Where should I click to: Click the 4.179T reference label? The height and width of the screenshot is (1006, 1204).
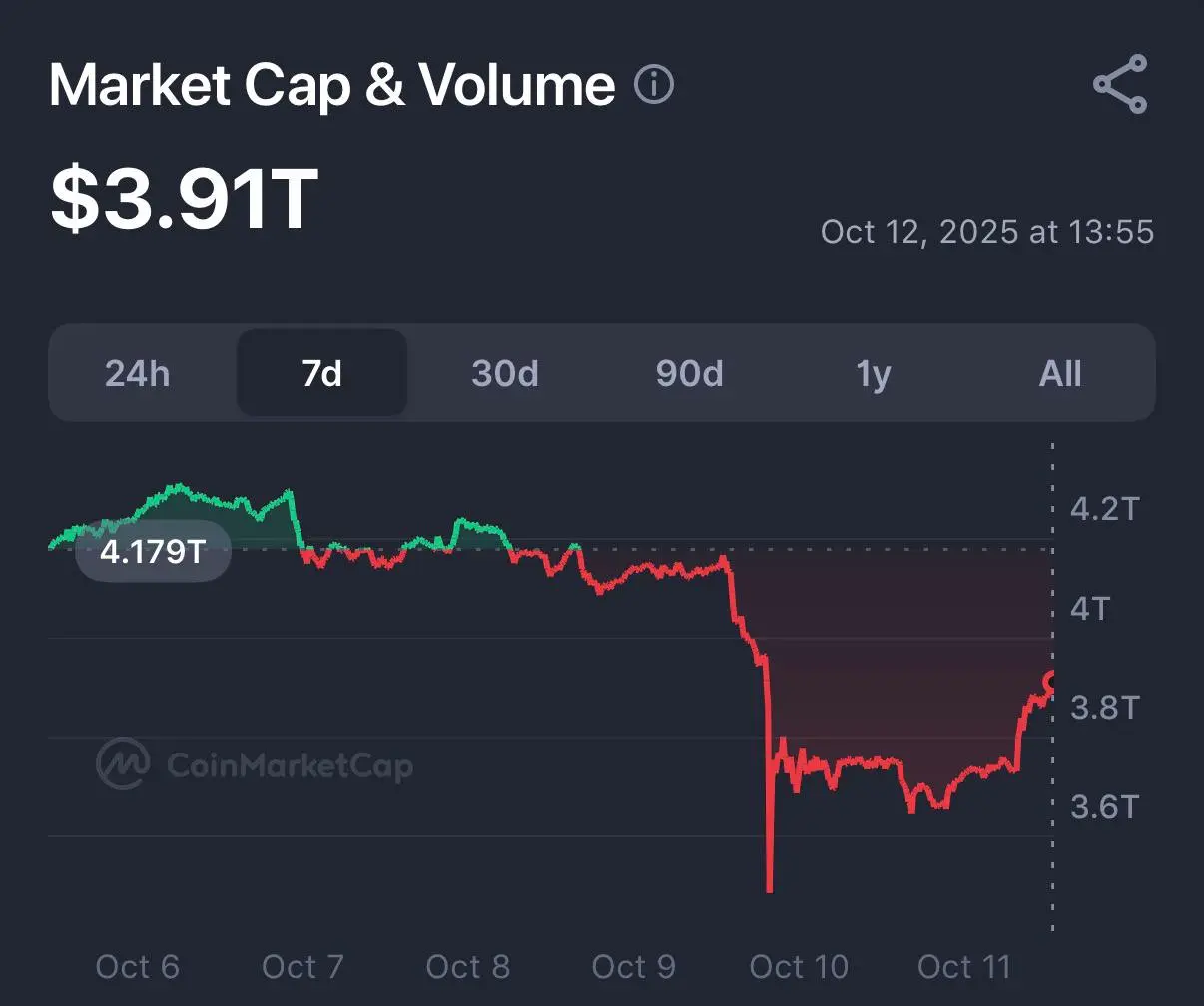[x=153, y=550]
